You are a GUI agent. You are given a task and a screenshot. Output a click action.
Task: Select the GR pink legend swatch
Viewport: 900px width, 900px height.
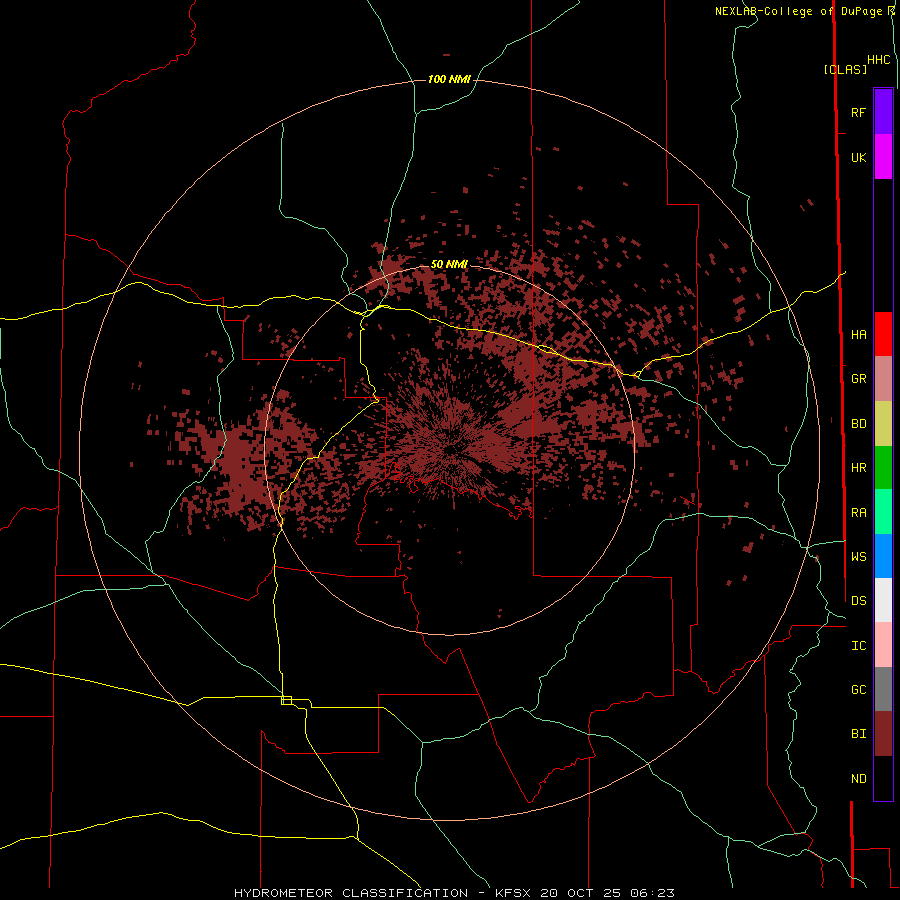point(883,379)
